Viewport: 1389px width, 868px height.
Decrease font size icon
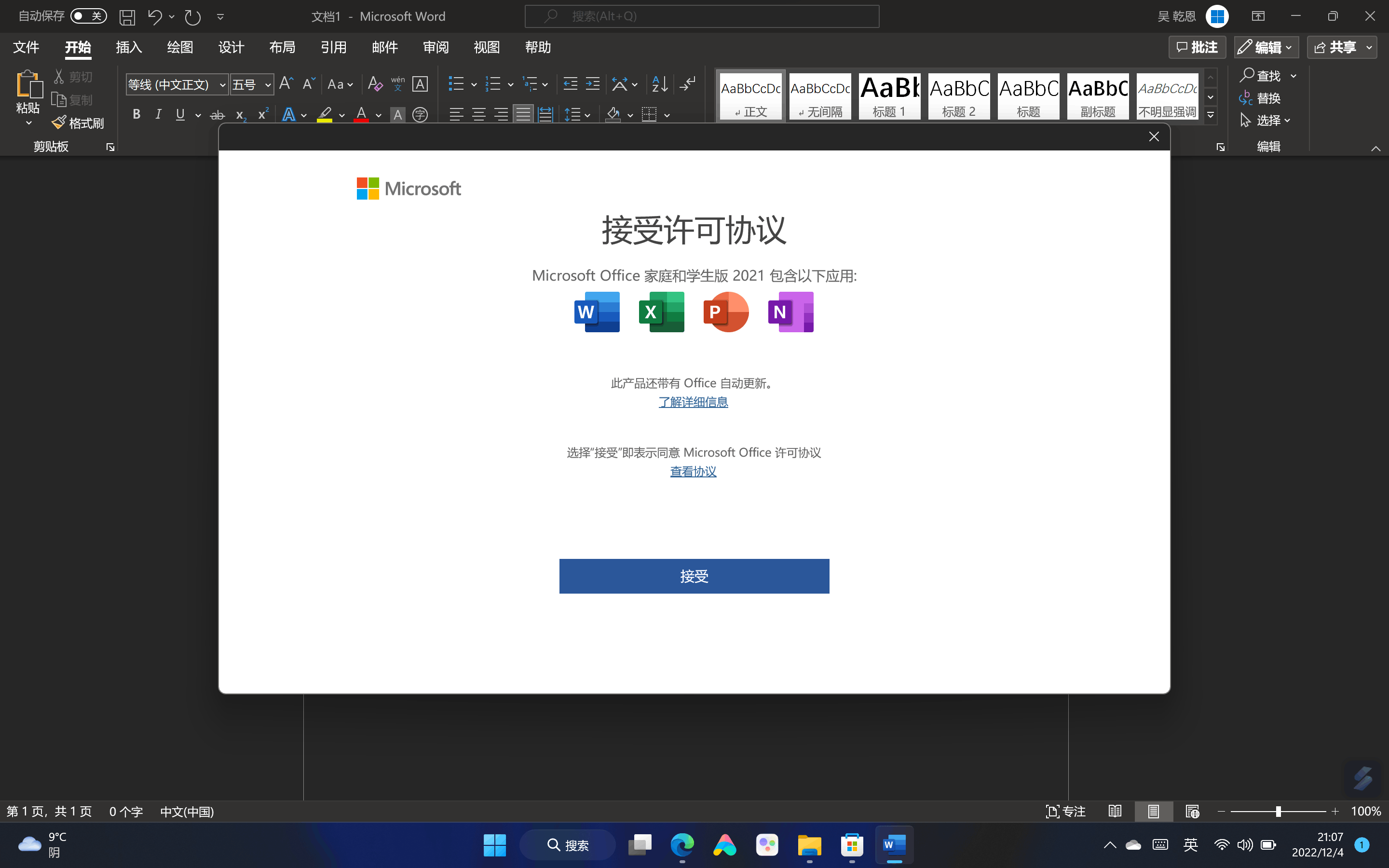(x=309, y=84)
